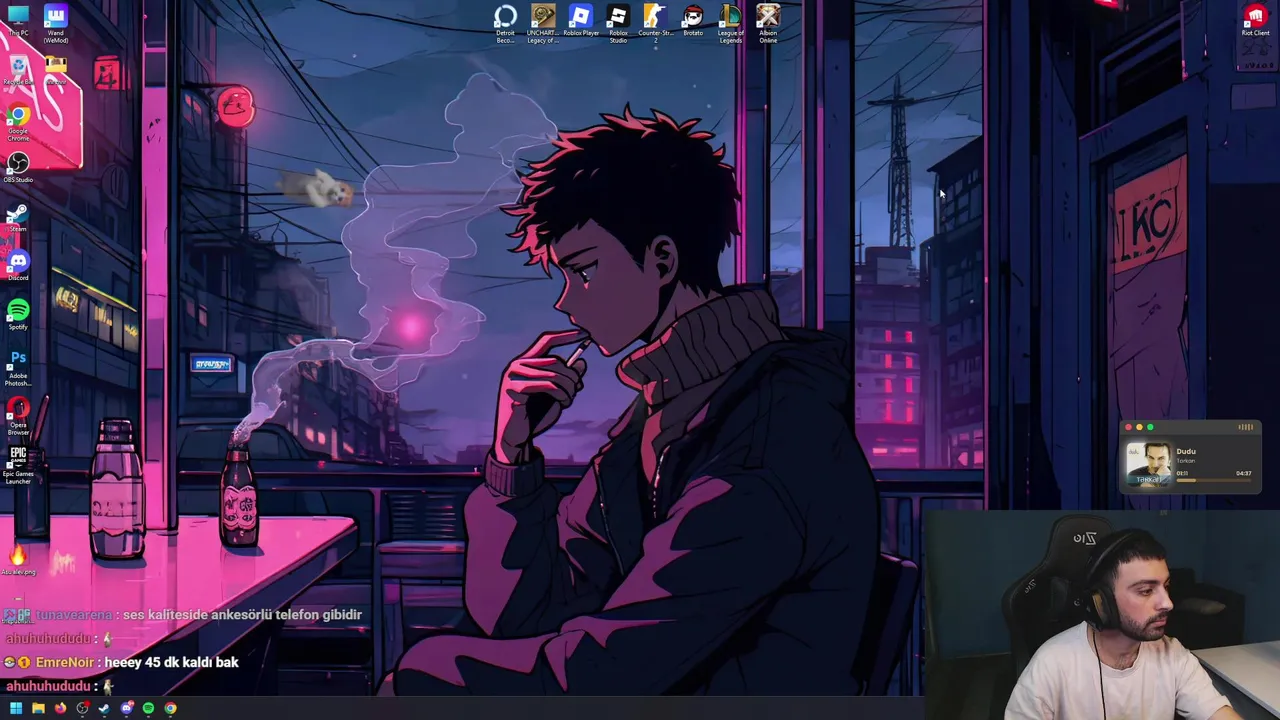Launch the League of Legends desktop shortcut
Screen dimensions: 1280x720
(731, 24)
